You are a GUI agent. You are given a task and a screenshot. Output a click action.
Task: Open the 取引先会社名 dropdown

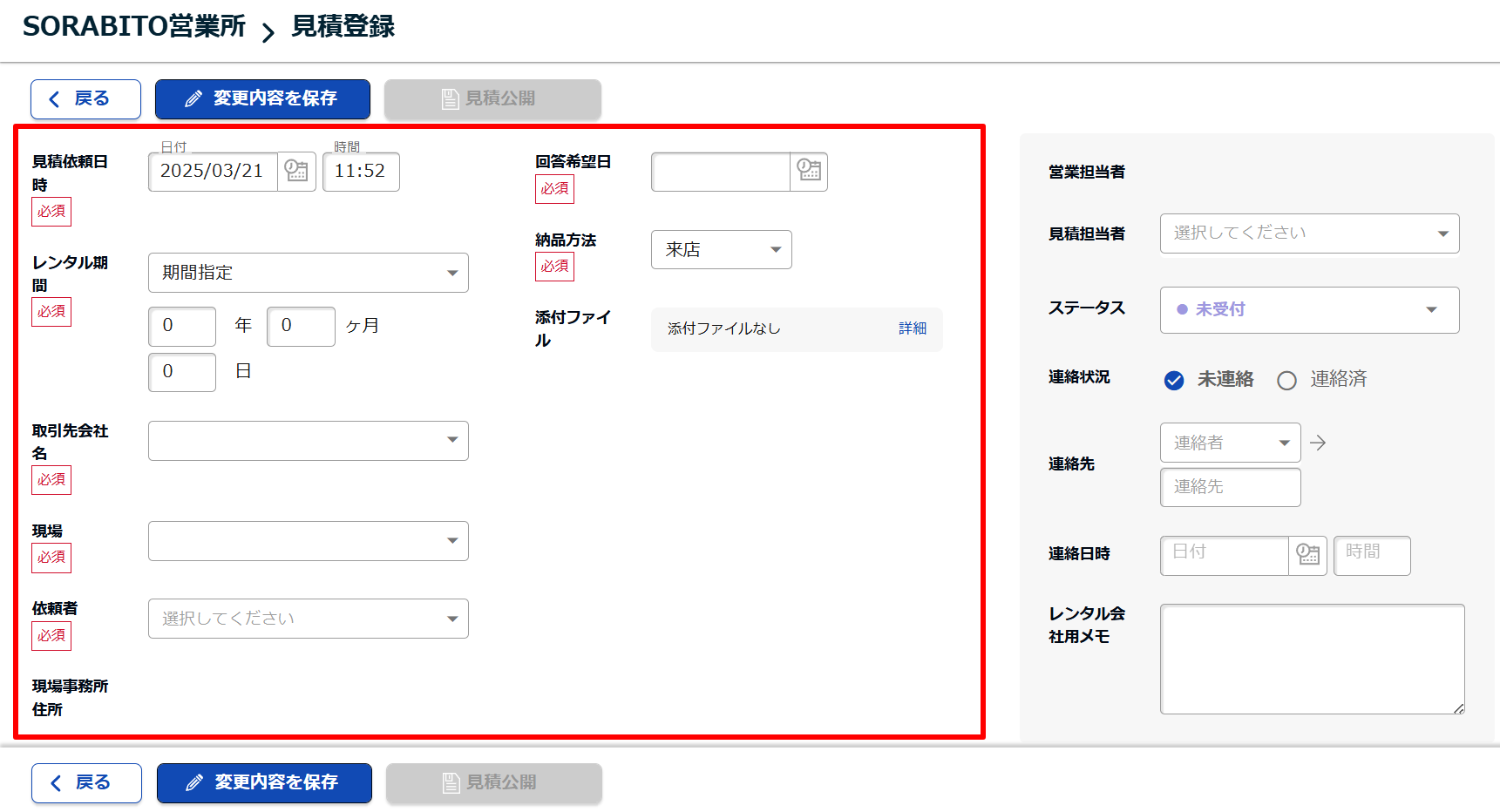tap(309, 441)
